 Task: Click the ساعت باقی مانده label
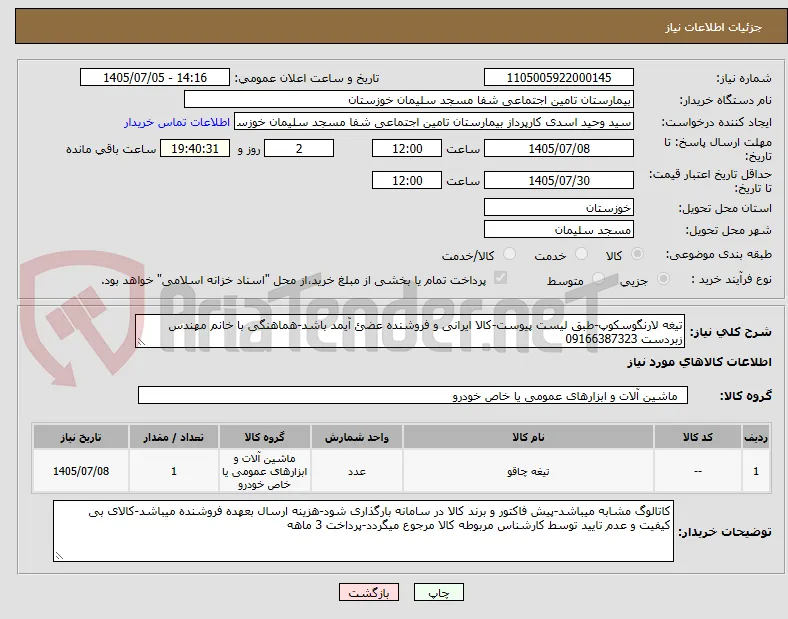click(x=111, y=149)
